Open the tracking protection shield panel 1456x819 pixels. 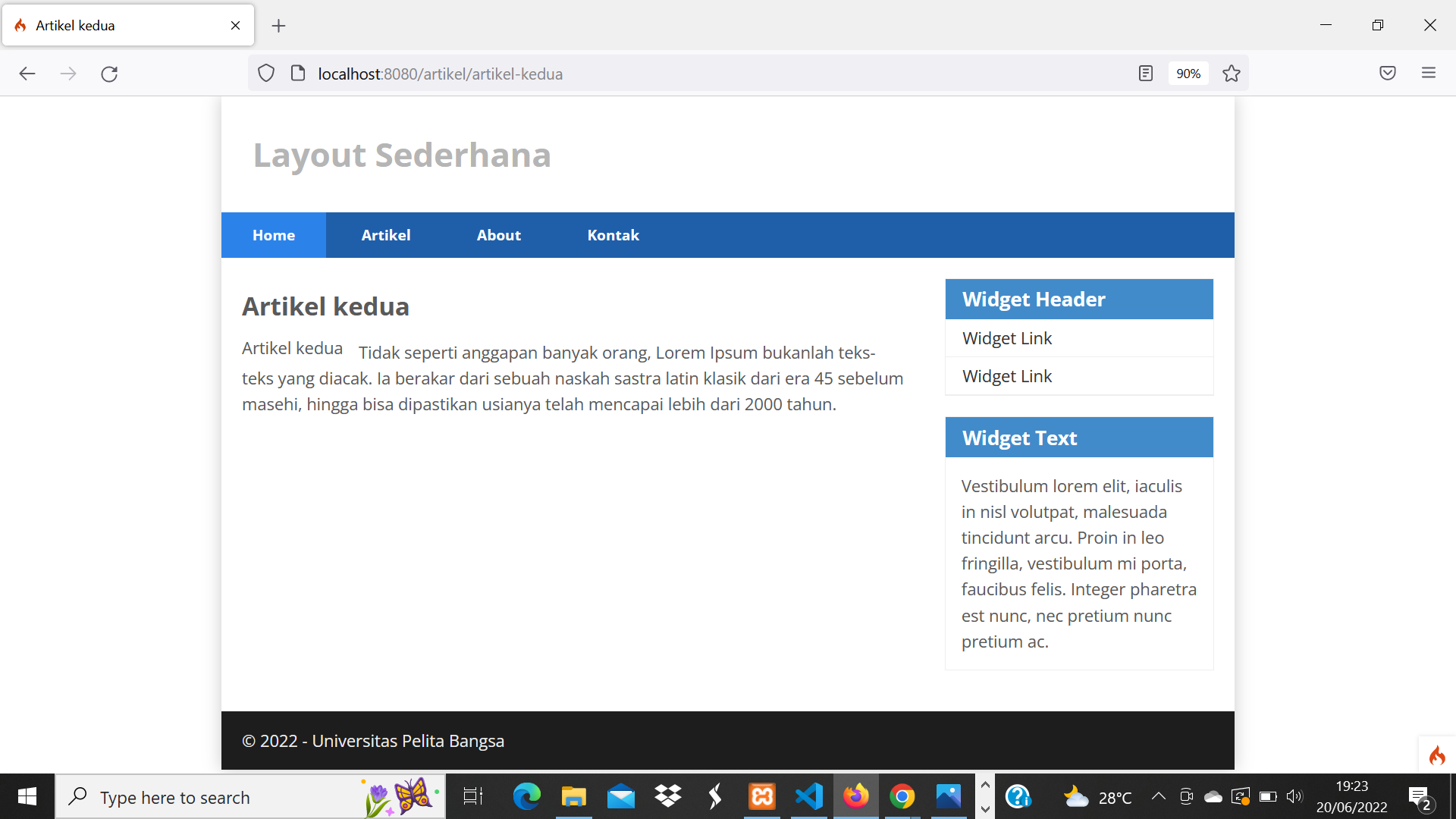click(265, 73)
